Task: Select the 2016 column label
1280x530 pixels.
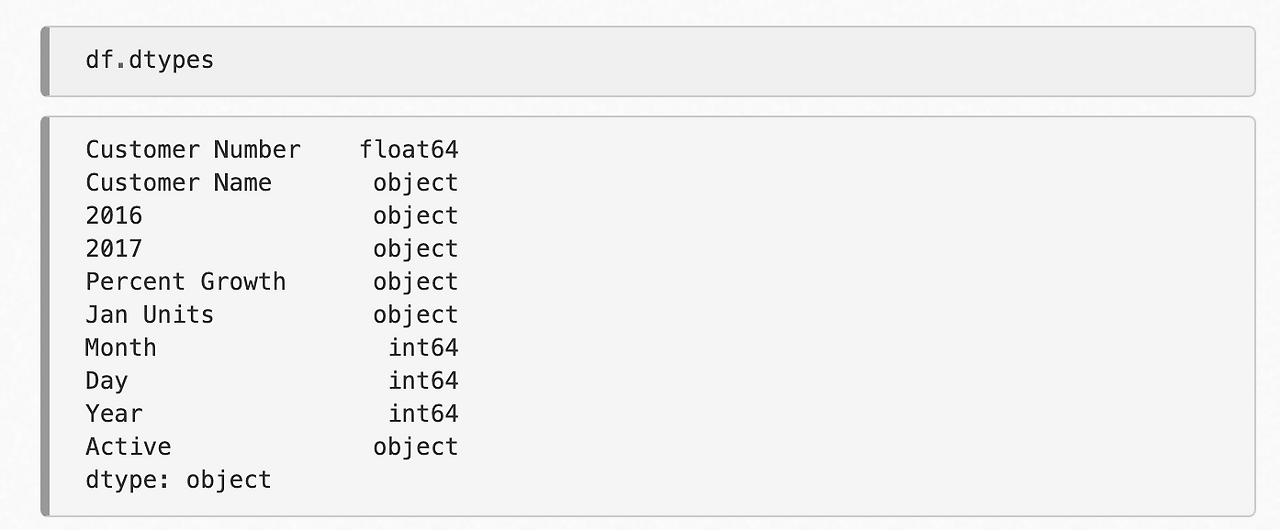Action: (114, 216)
